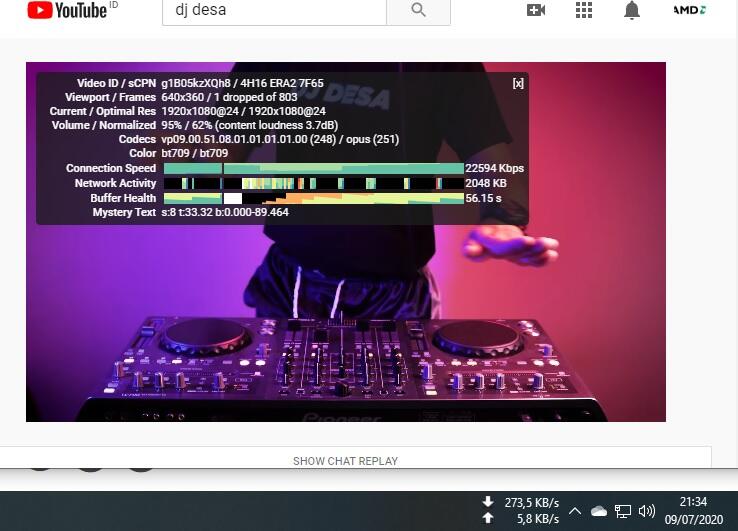Click the YouTube logo to go home
This screenshot has height=531, width=738.
click(68, 11)
